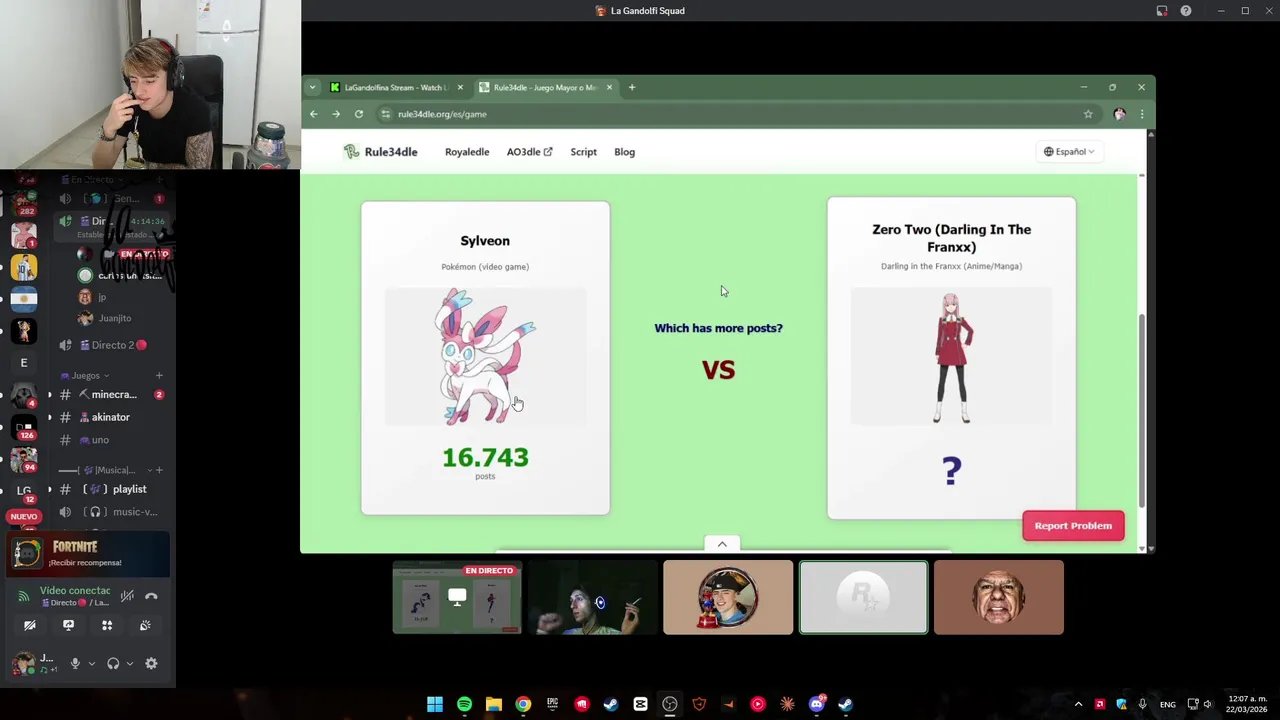
Task: Open the tab search dropdown in Chrome
Action: [313, 87]
